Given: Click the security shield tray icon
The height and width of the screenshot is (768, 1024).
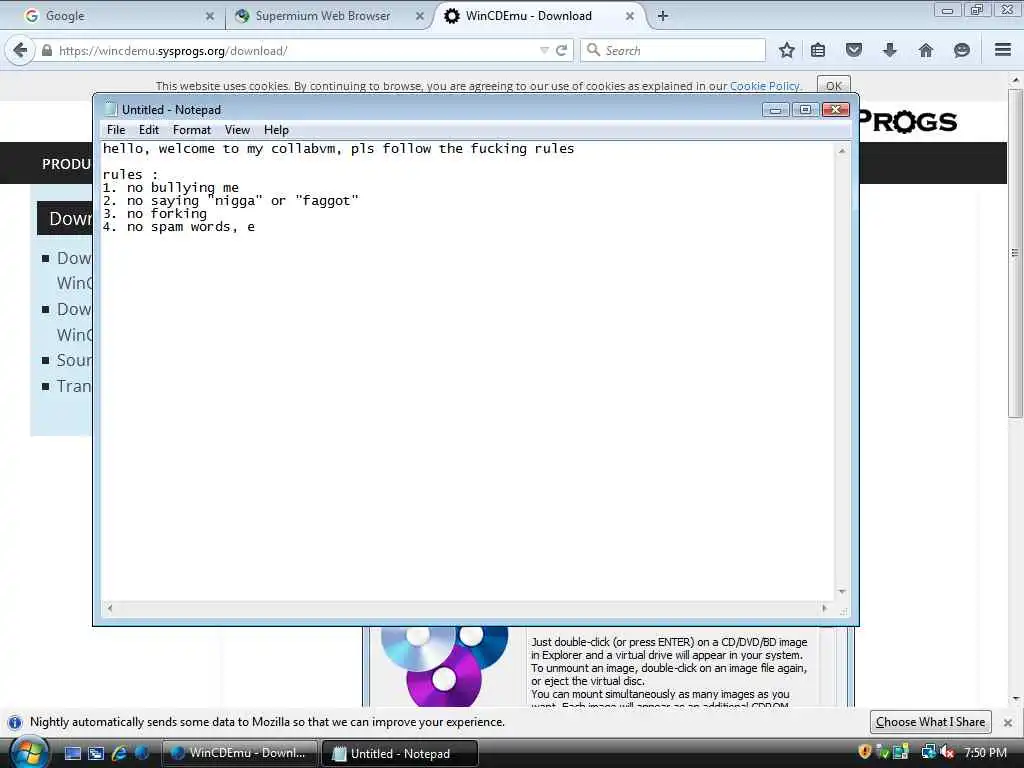Looking at the screenshot, I should (865, 752).
